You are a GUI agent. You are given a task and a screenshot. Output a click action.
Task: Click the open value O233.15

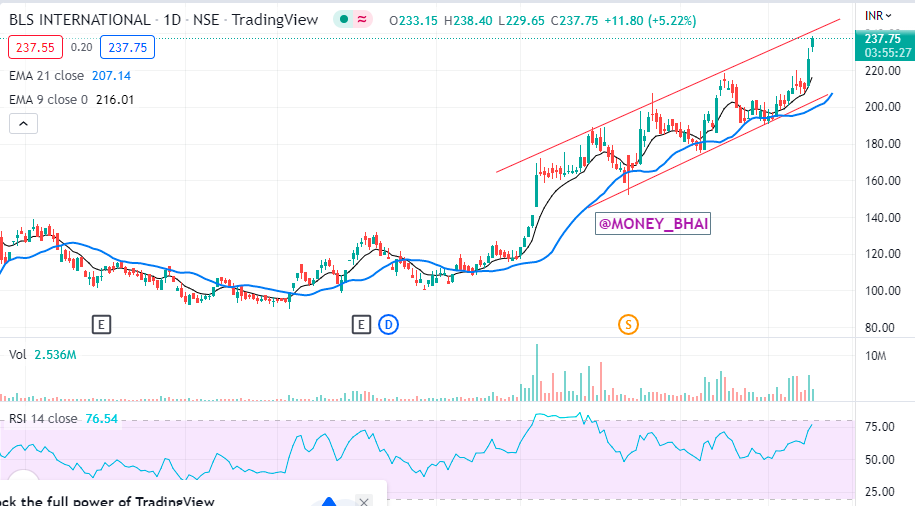(413, 20)
